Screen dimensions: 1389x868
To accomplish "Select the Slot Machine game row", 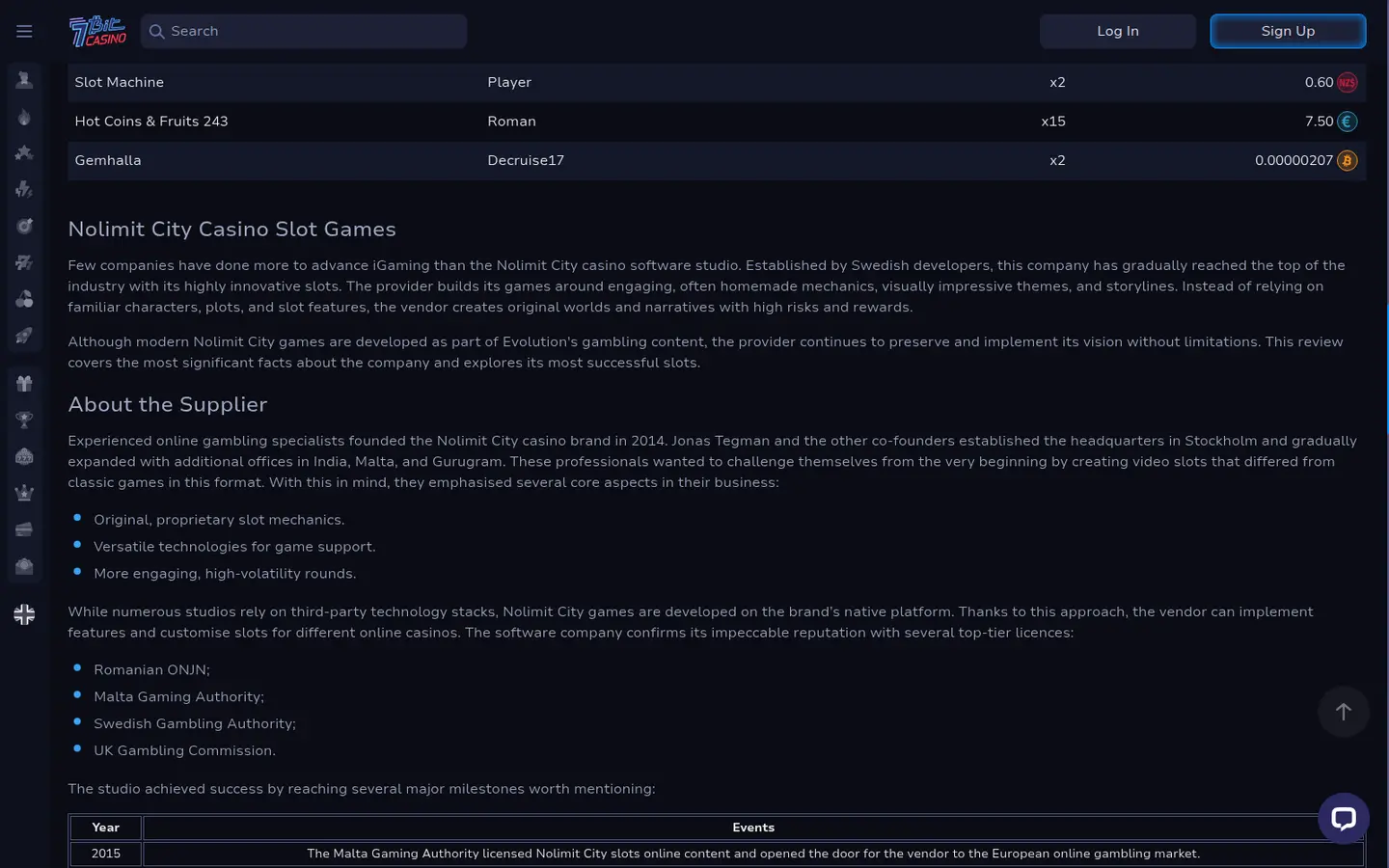I will [x=717, y=83].
